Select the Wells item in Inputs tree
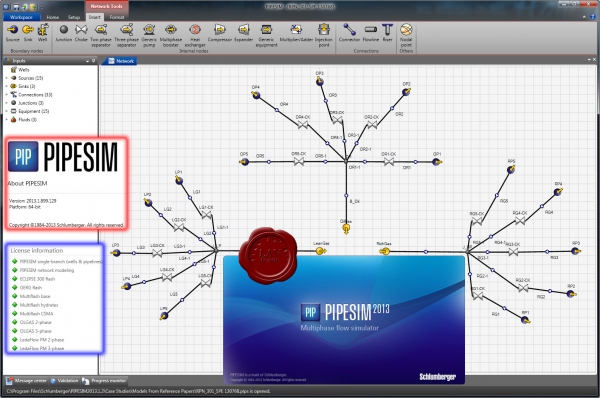Viewport: 600px width, 398px height. (20, 70)
